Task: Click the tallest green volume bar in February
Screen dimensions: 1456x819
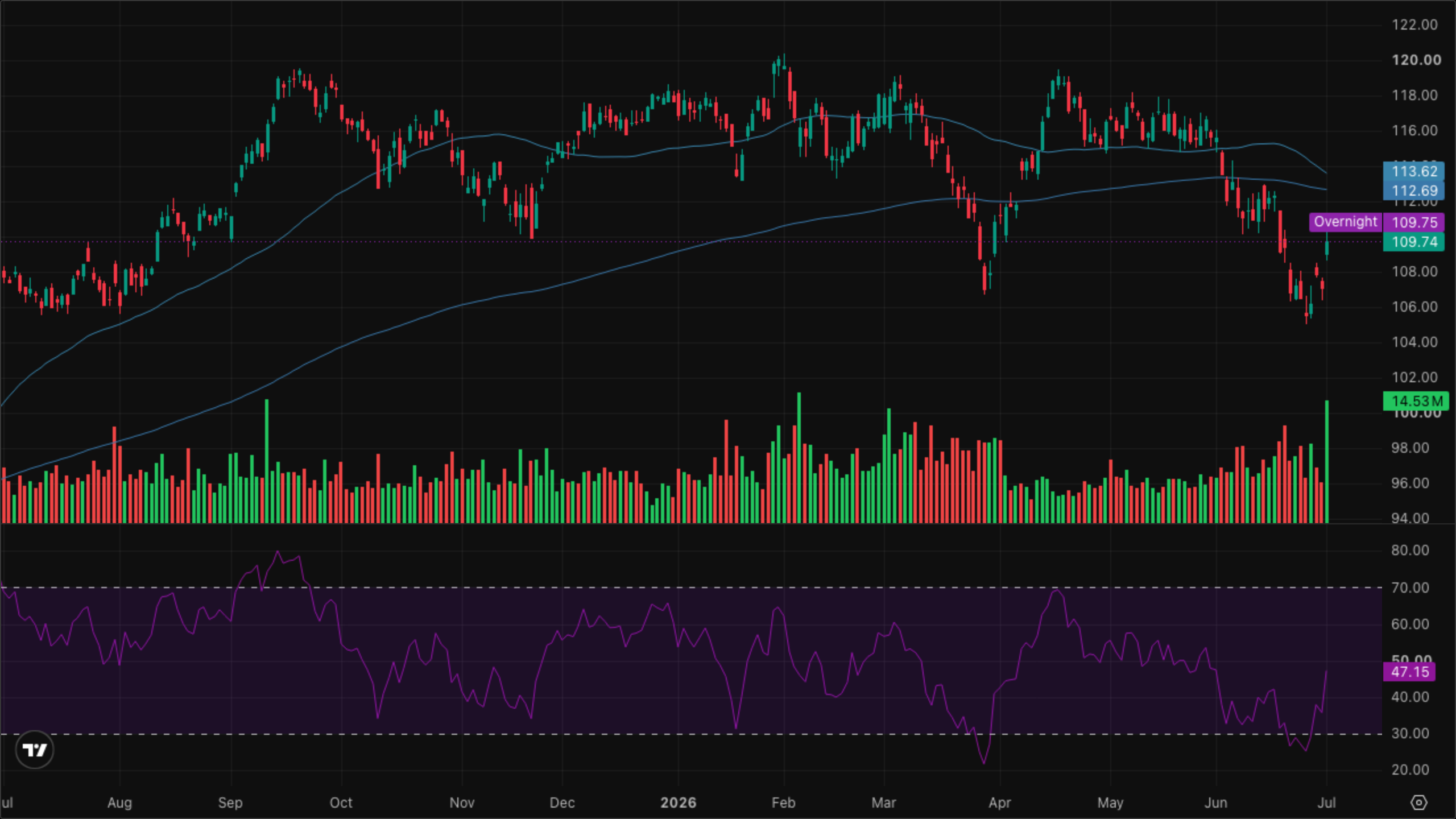Action: point(799,458)
